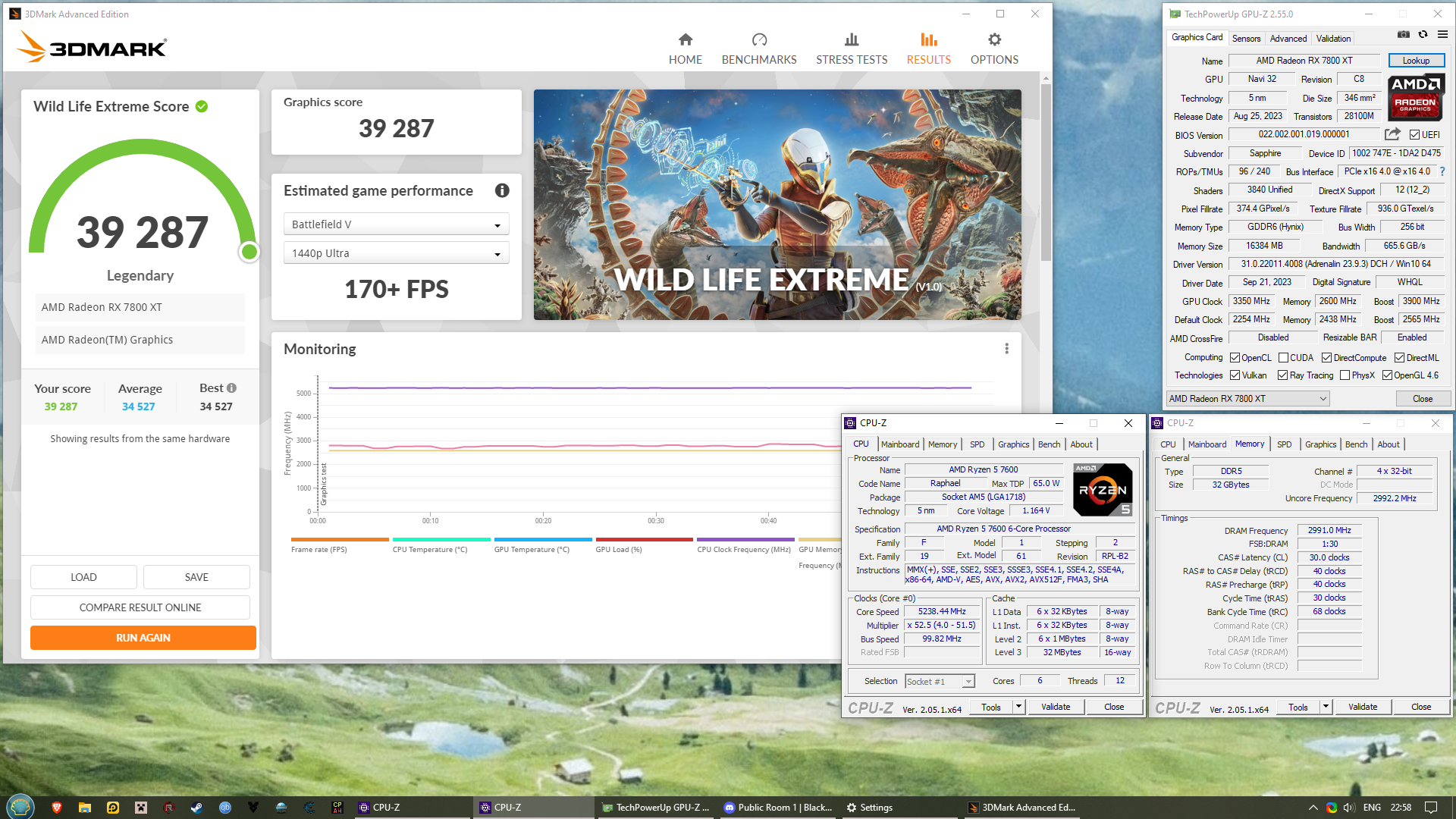Image resolution: width=1456 pixels, height=819 pixels.
Task: Switch to the RESULTS section in 3DMark
Action: pyautogui.click(x=928, y=49)
